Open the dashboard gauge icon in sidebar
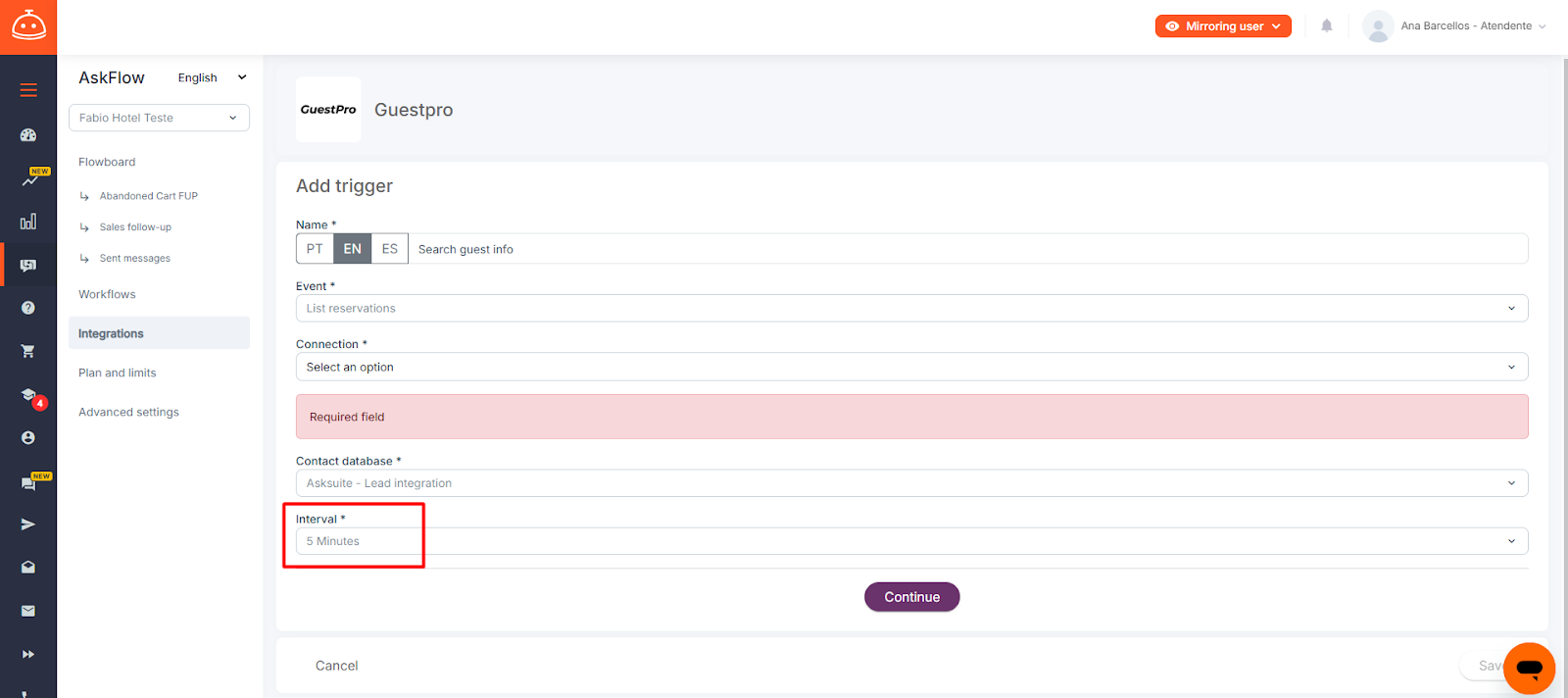This screenshot has height=698, width=1568. pyautogui.click(x=28, y=135)
